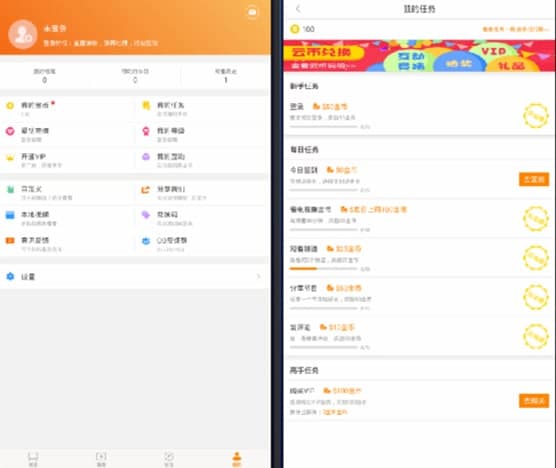
Task: Click the 每日任务 section heading
Action: [x=304, y=150]
